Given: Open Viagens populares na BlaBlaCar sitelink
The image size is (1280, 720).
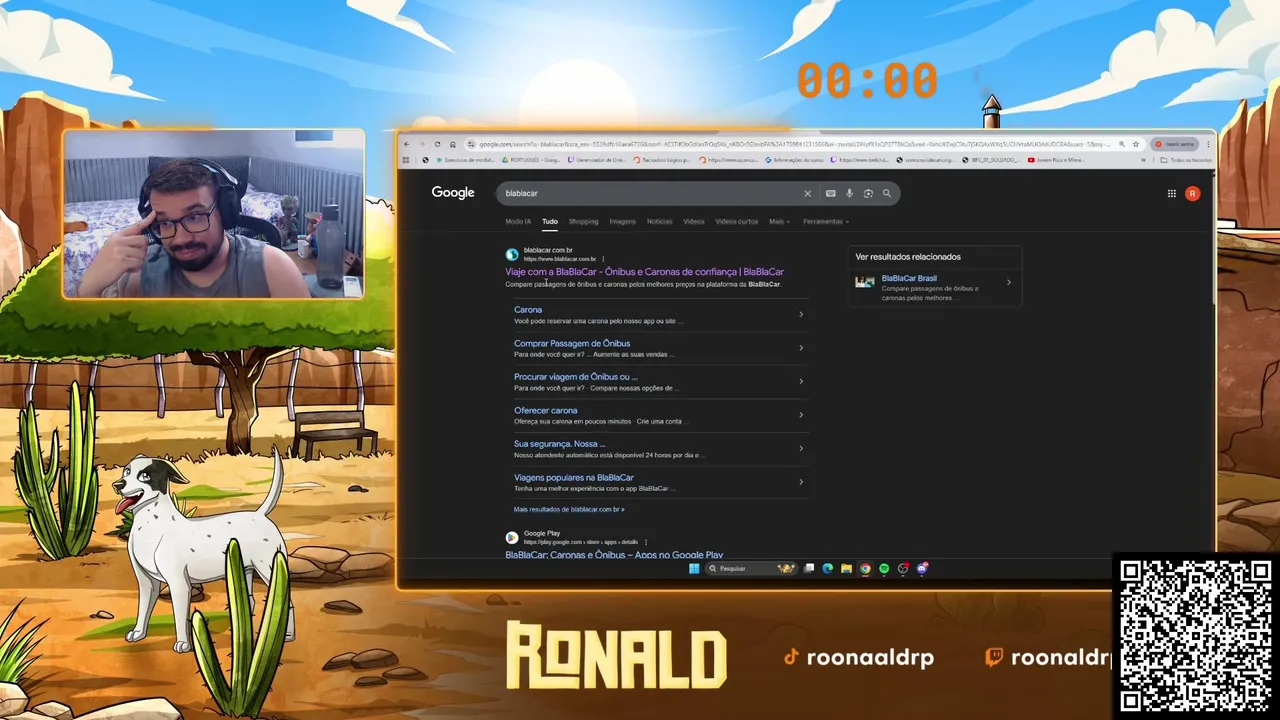Looking at the screenshot, I should (574, 477).
